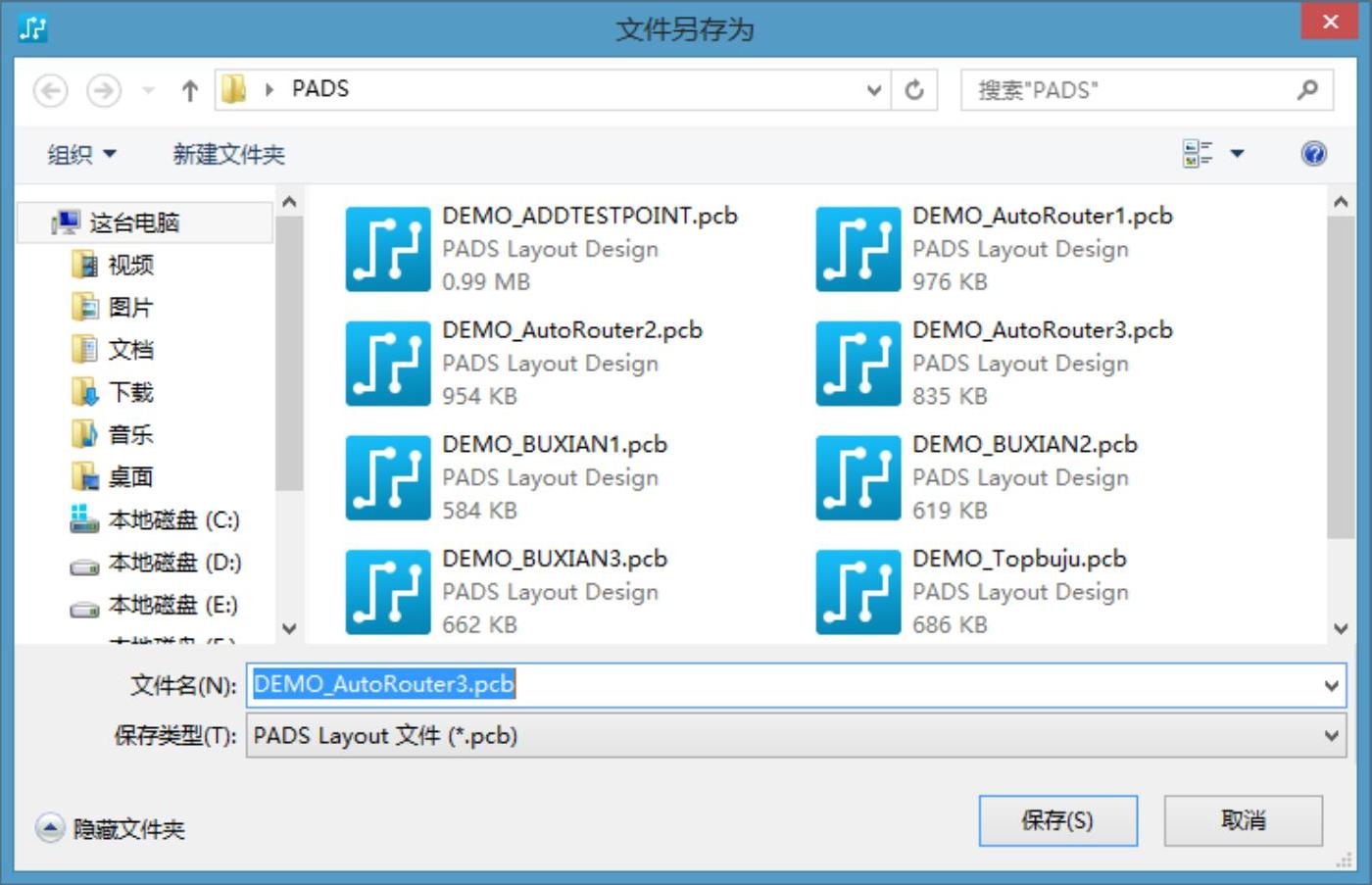Open 文档 in the navigation pane

[x=131, y=350]
